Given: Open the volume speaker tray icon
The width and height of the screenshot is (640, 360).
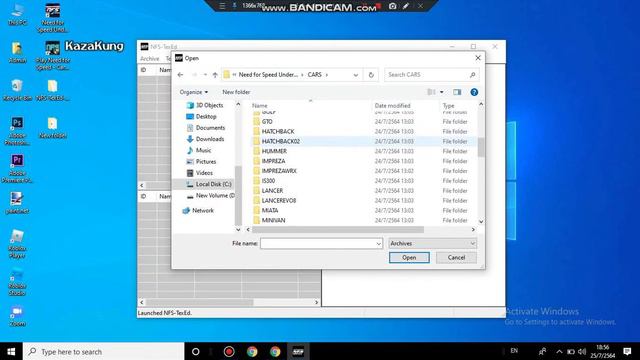Looking at the screenshot, I should tap(582, 351).
